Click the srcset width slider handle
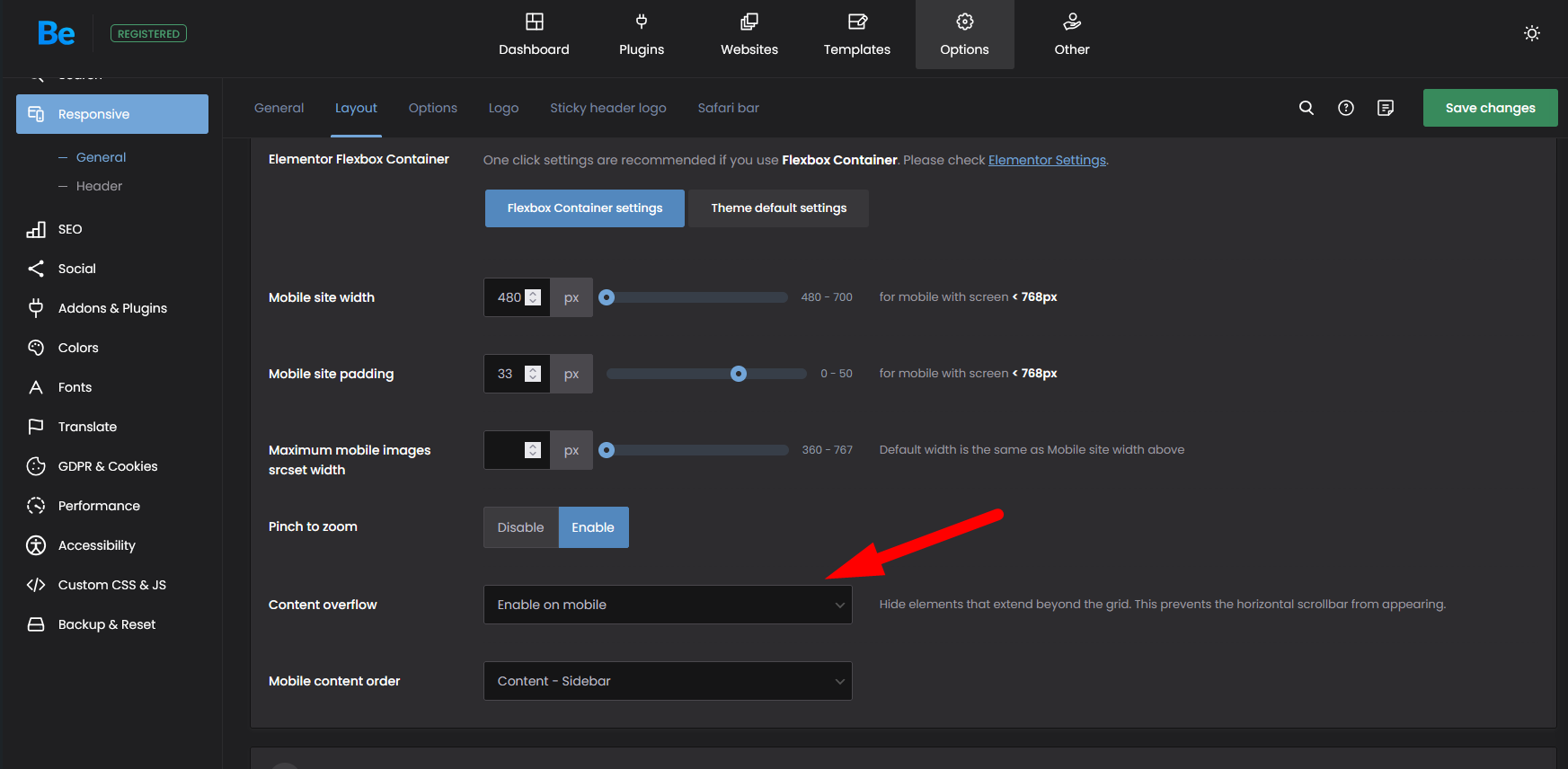This screenshot has height=769, width=1568. [x=607, y=450]
